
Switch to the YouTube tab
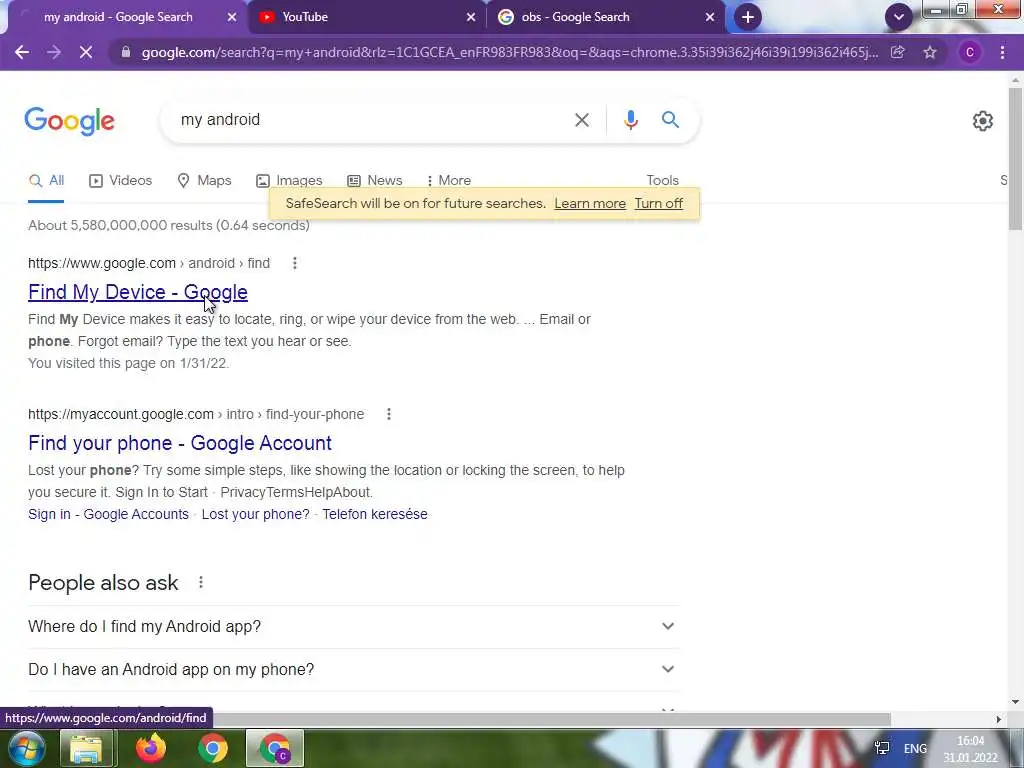coord(368,17)
